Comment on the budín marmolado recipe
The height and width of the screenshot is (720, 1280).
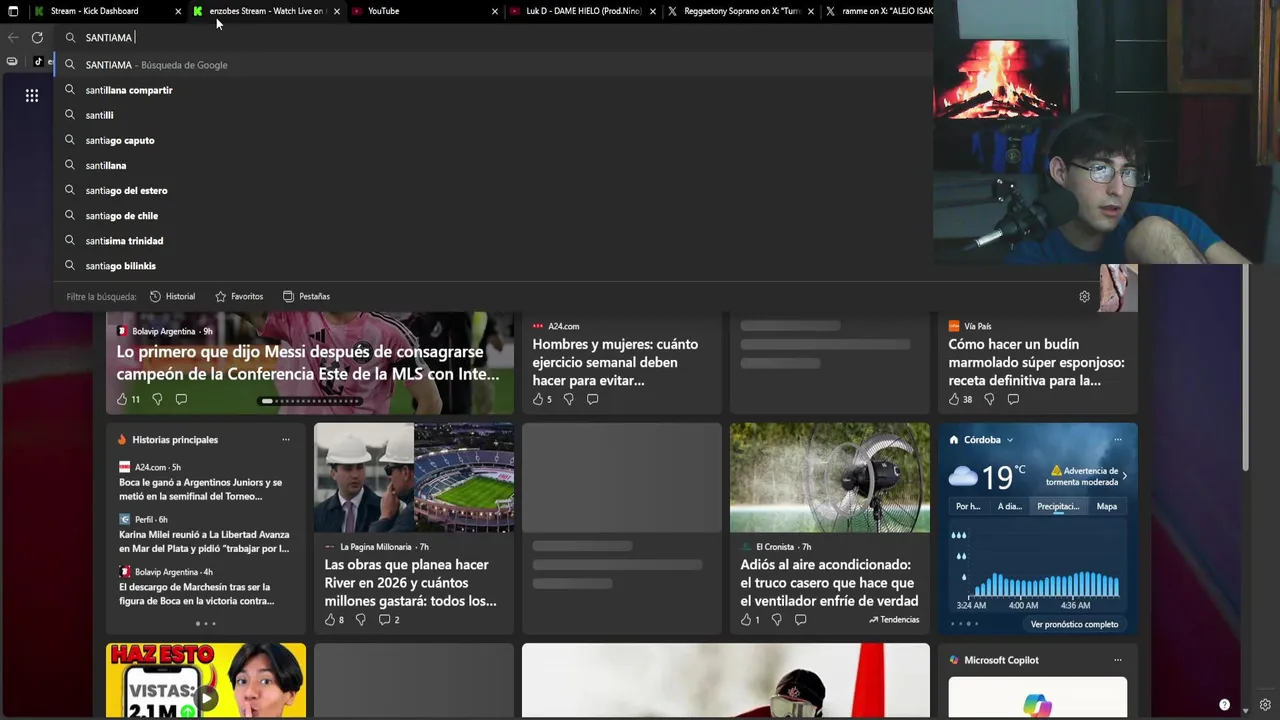point(1013,399)
